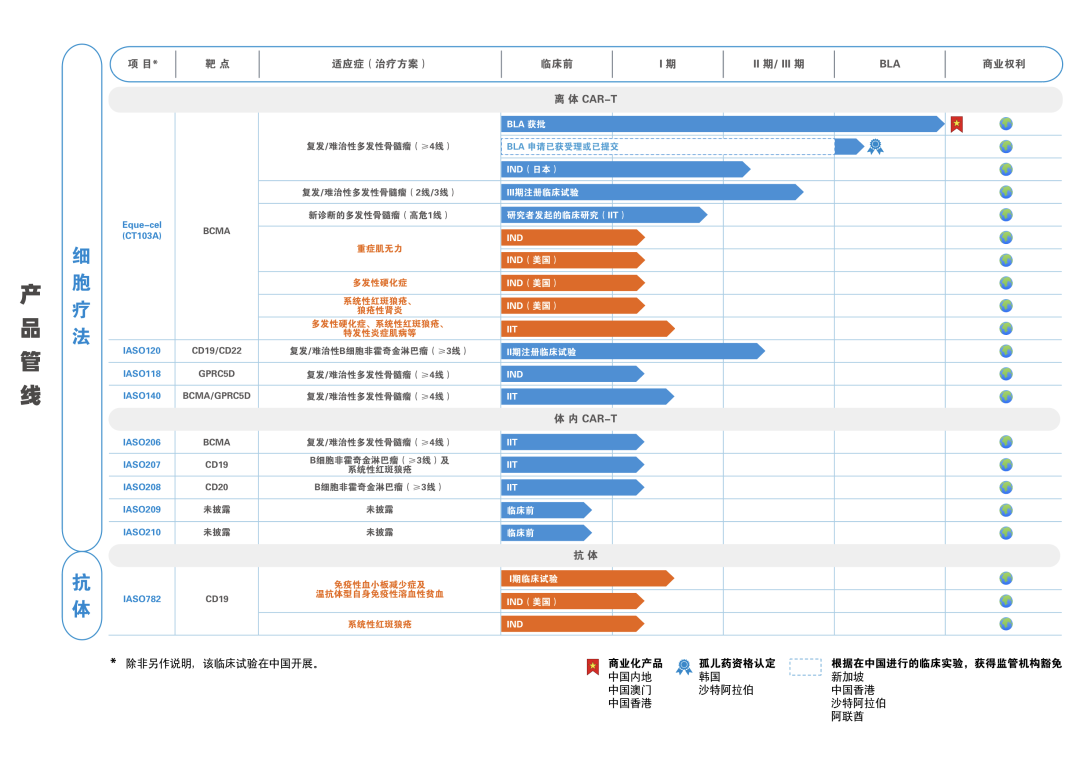Select the globe icon in the IND（日本）row
1080x761 pixels.
point(1006,169)
